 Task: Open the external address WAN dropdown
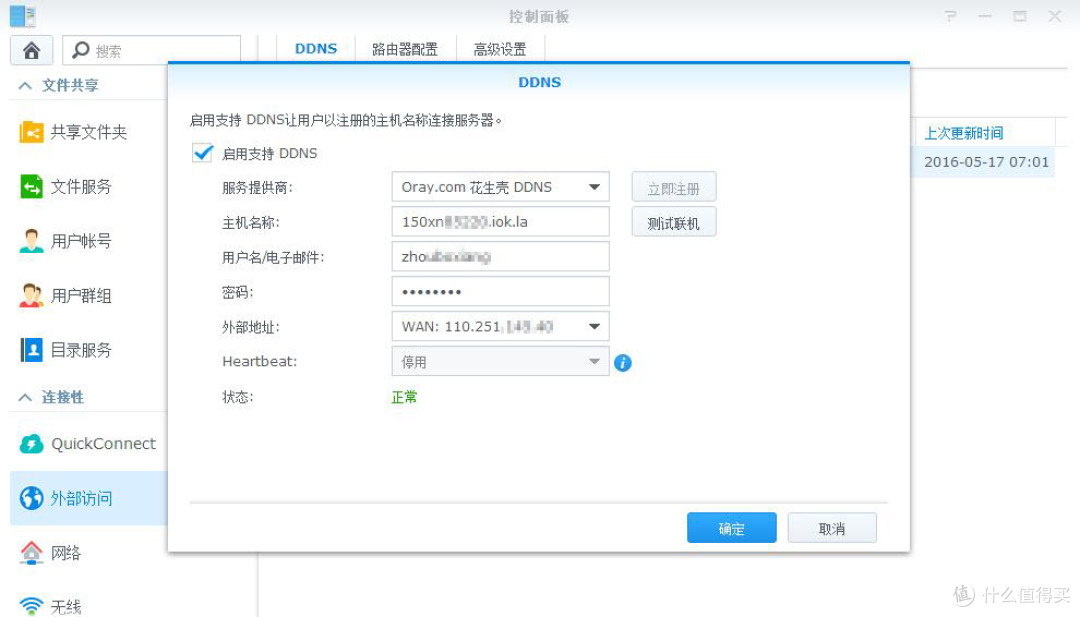click(x=500, y=326)
